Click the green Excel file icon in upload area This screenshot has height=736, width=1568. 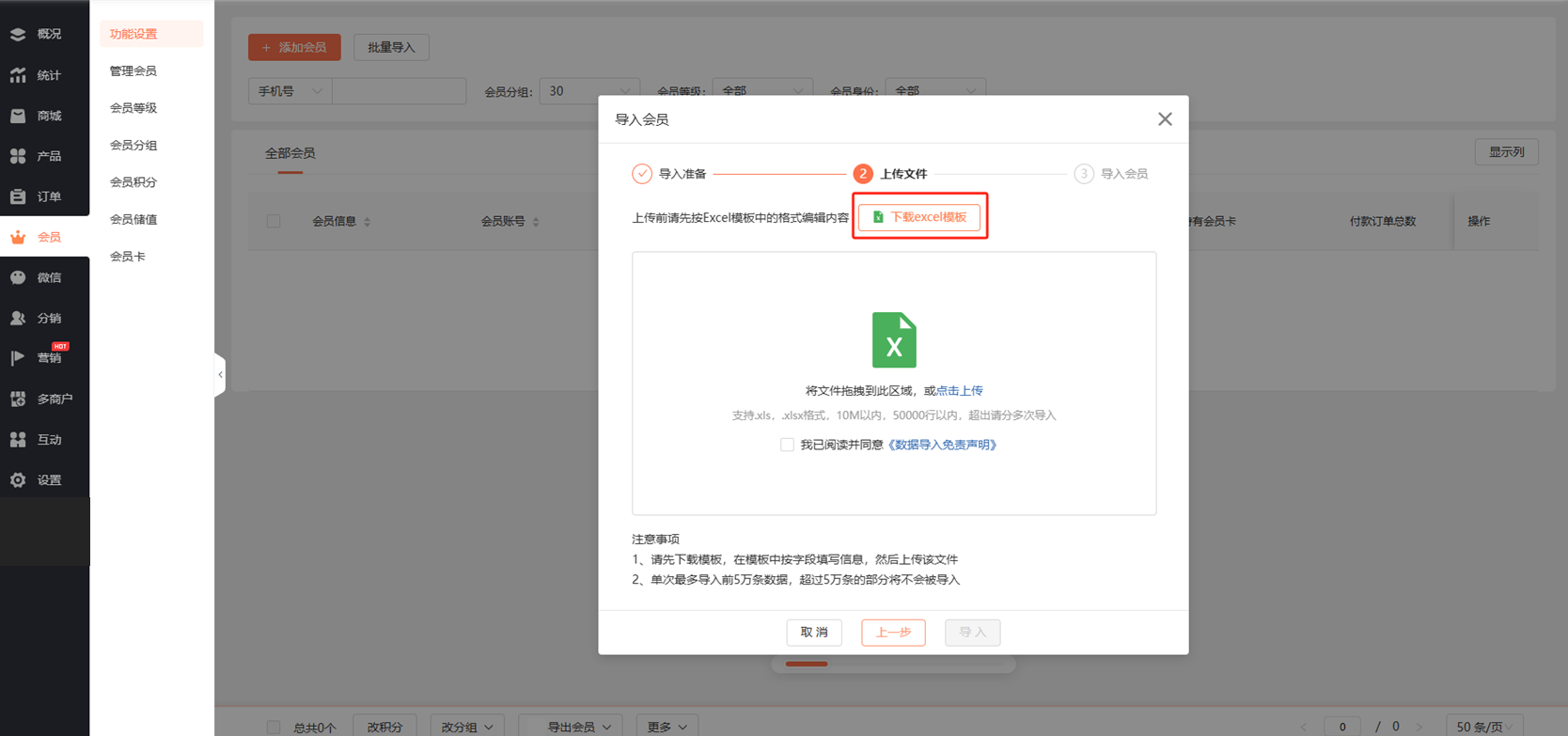pyautogui.click(x=894, y=340)
